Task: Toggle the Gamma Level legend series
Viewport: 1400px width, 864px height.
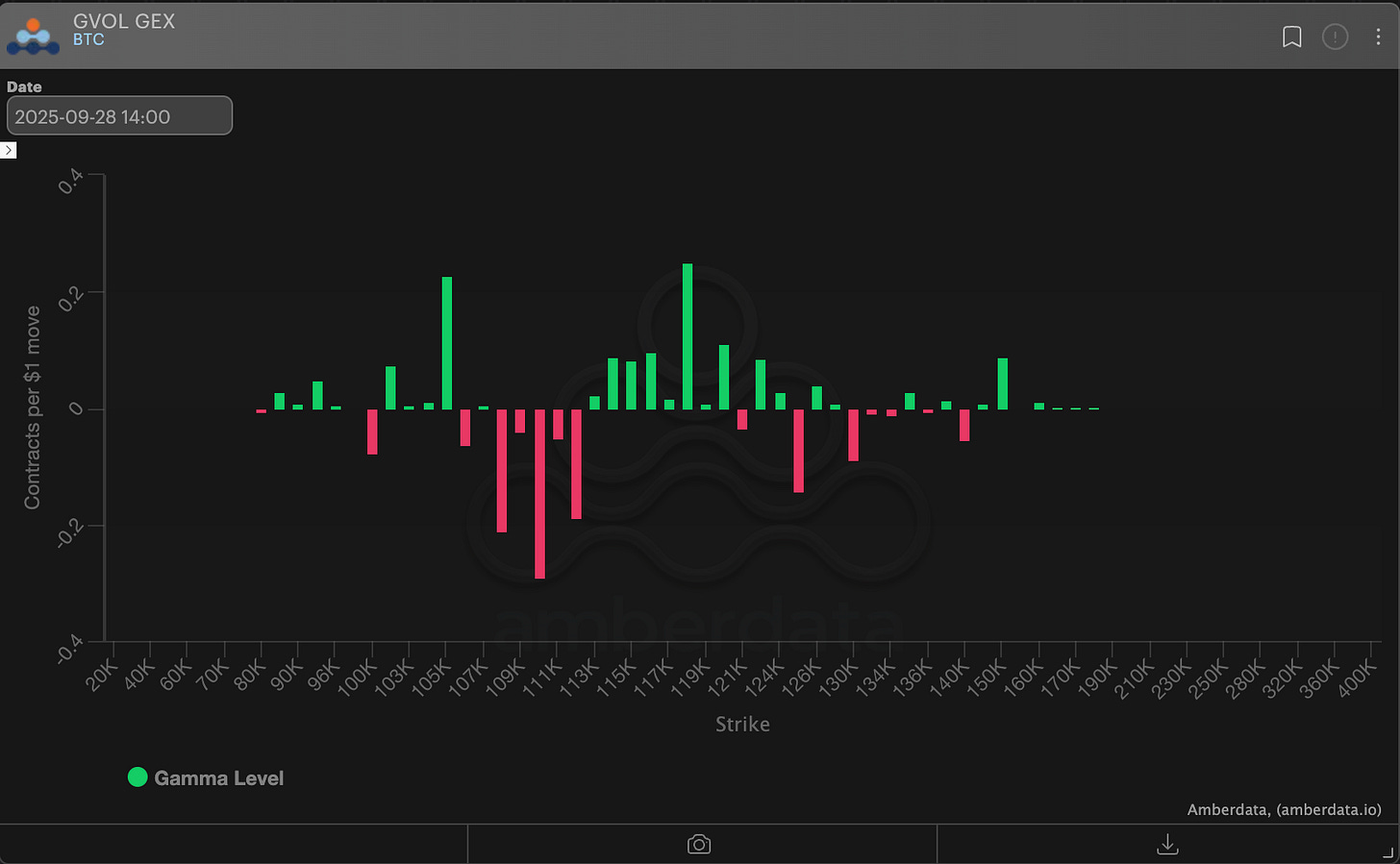Action: tap(218, 778)
